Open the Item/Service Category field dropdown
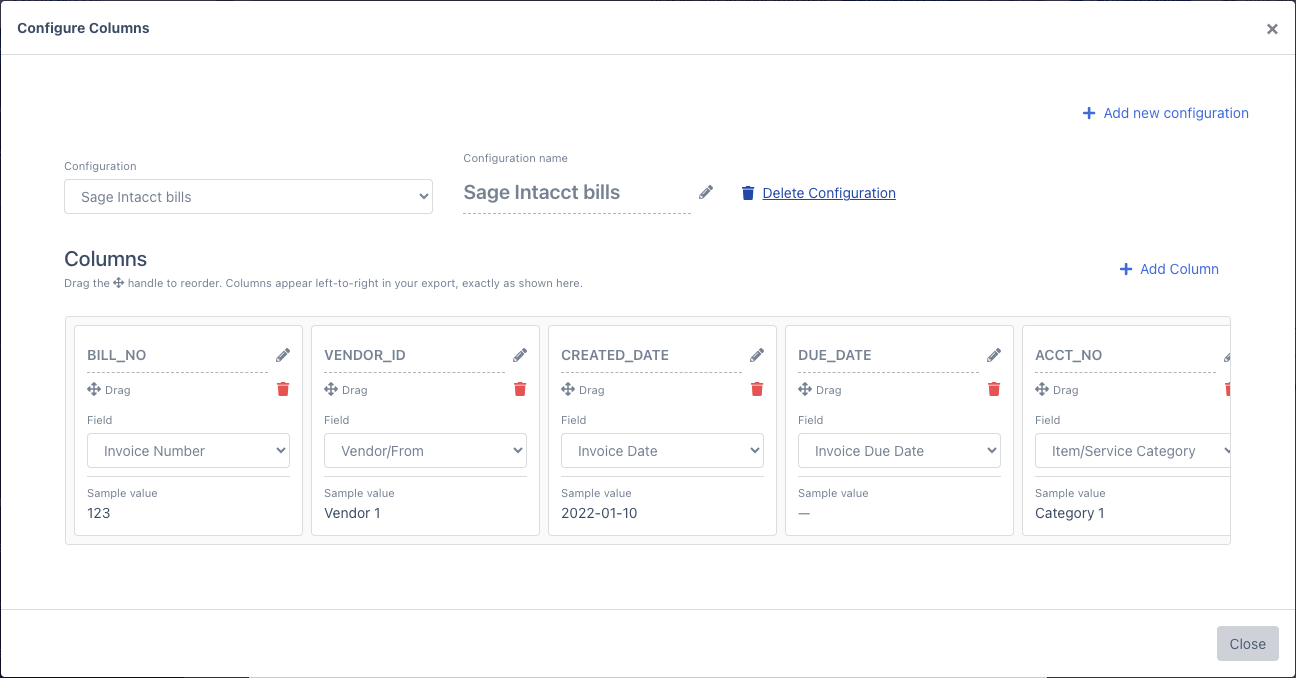The image size is (1296, 678). (x=1132, y=451)
